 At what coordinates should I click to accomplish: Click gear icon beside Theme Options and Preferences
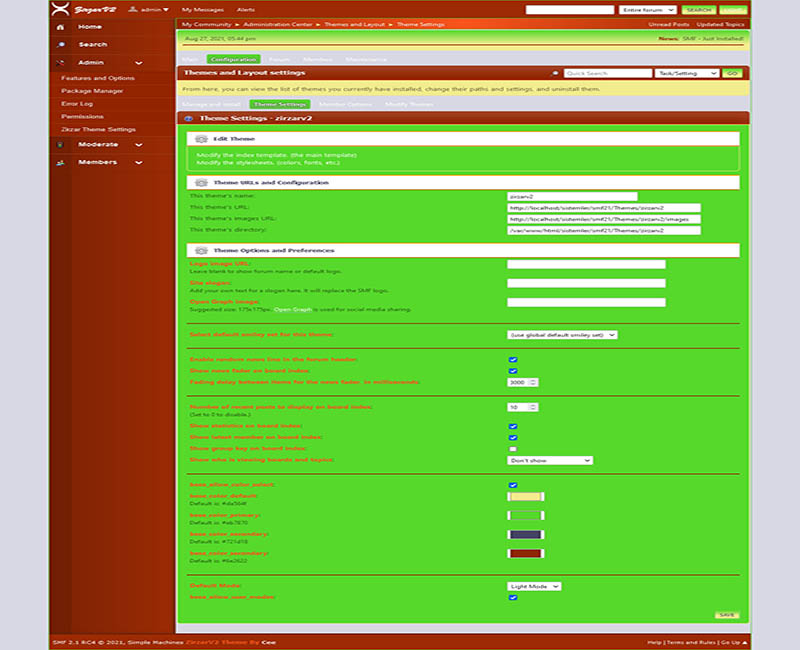[202, 251]
